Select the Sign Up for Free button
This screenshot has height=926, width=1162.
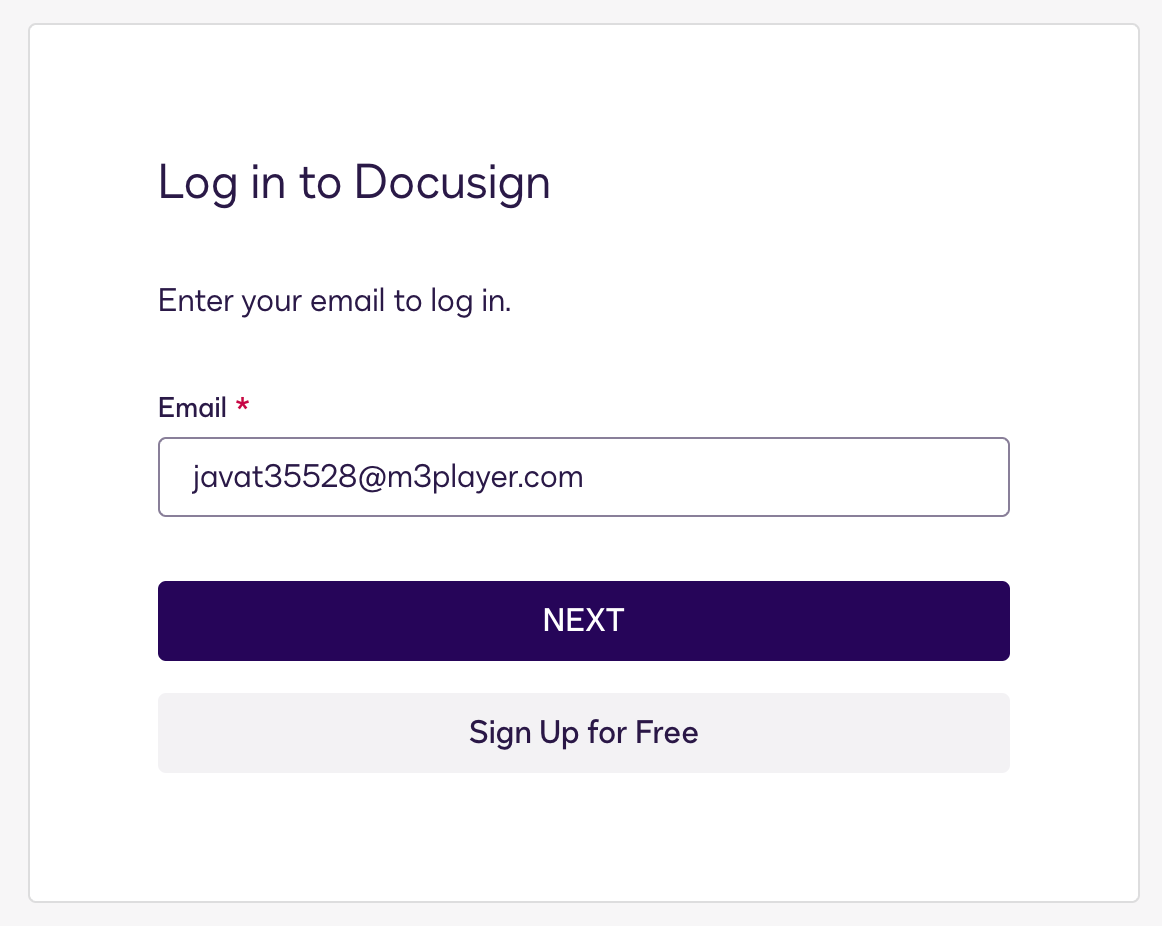pyautogui.click(x=583, y=733)
